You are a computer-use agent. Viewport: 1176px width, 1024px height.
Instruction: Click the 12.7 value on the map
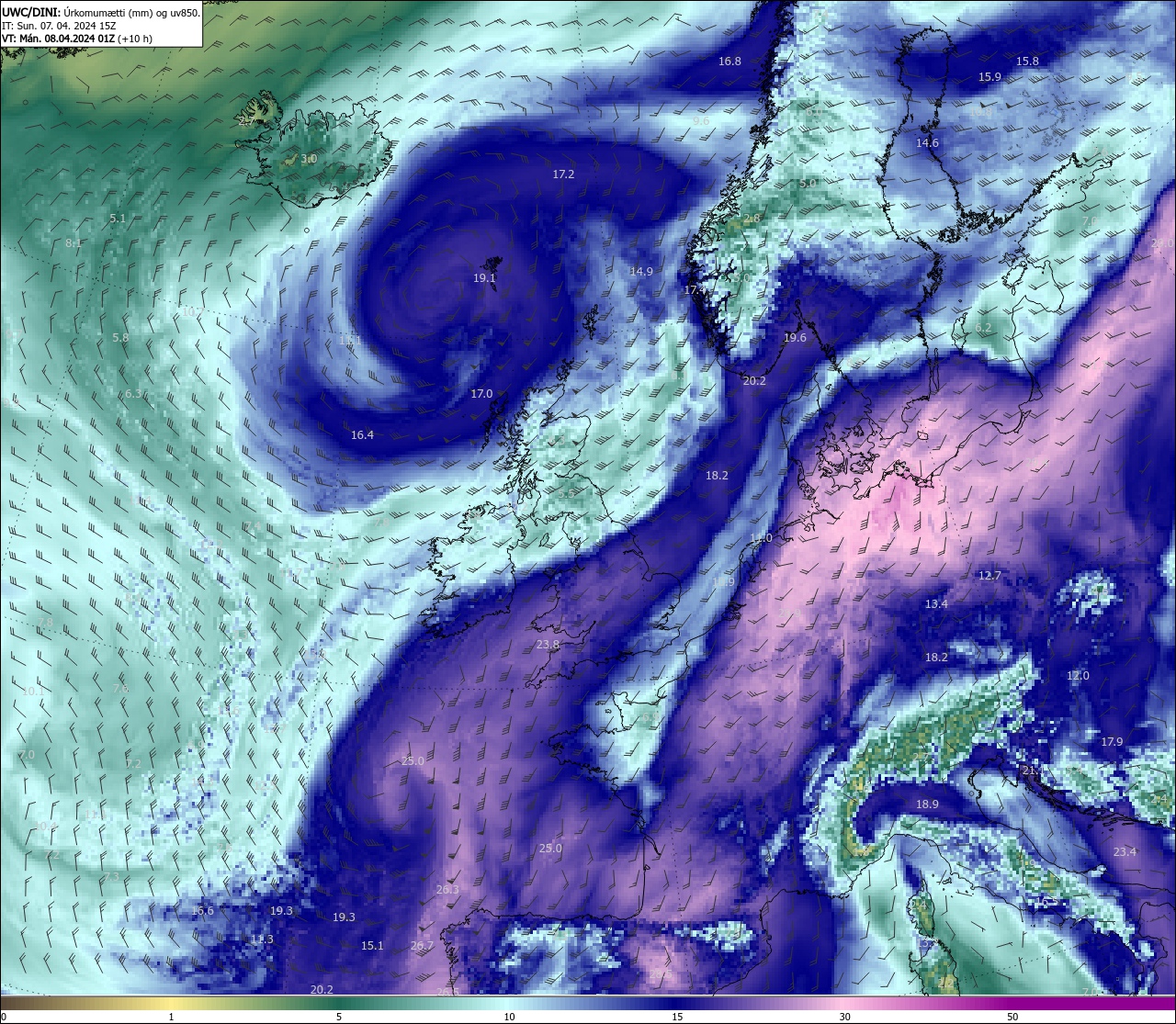coord(989,575)
